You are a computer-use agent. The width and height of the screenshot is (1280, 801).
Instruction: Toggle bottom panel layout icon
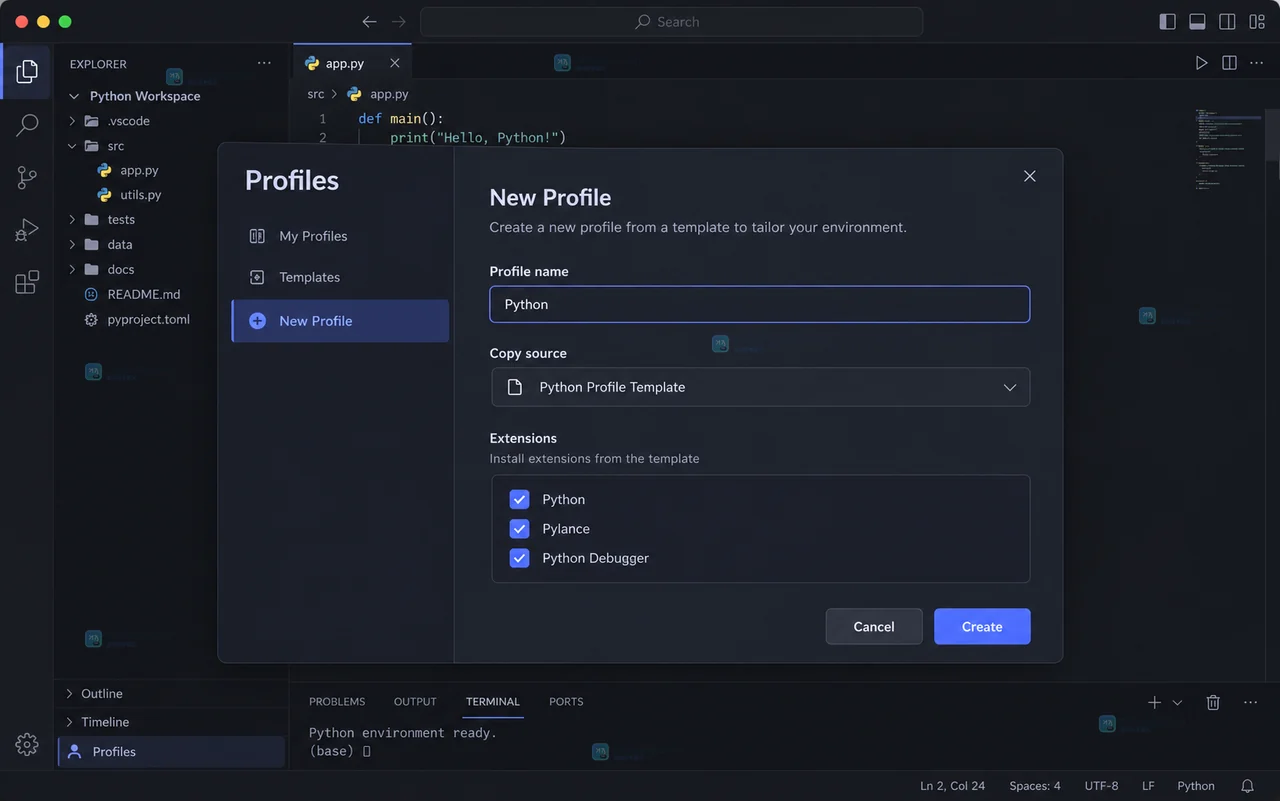coord(1197,22)
